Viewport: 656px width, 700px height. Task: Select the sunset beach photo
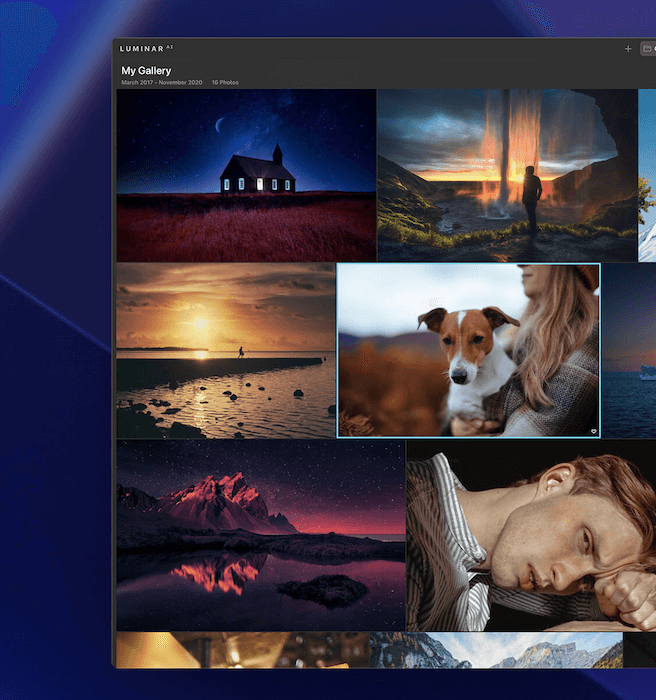(225, 350)
